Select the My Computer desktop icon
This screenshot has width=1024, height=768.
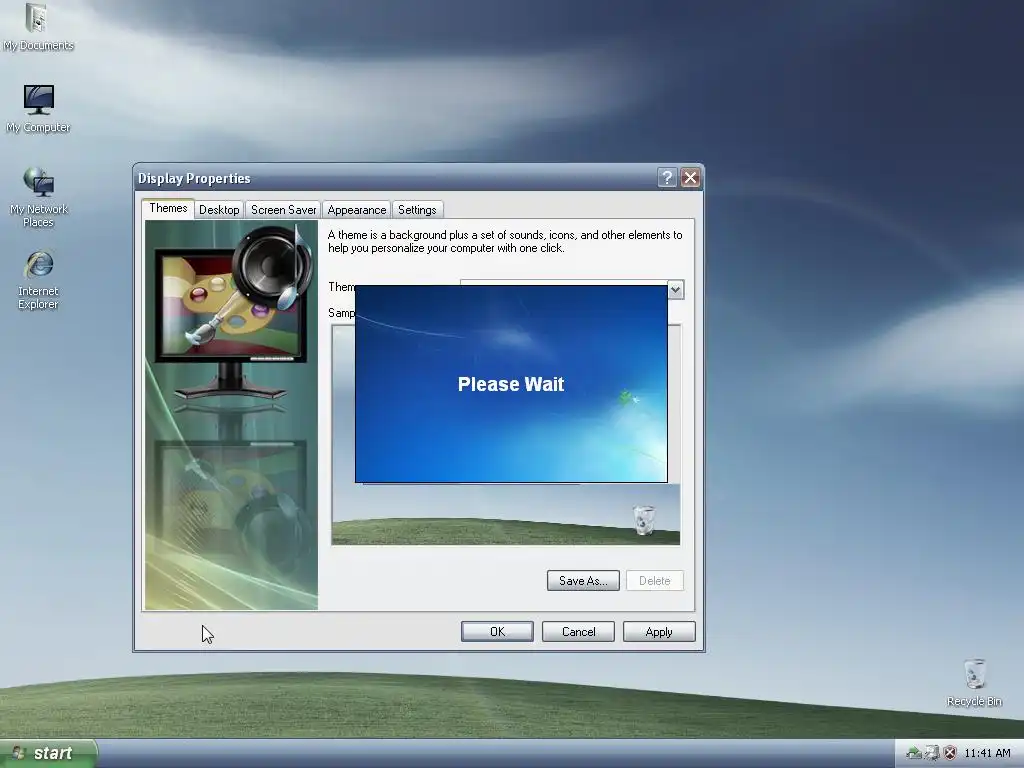[39, 108]
